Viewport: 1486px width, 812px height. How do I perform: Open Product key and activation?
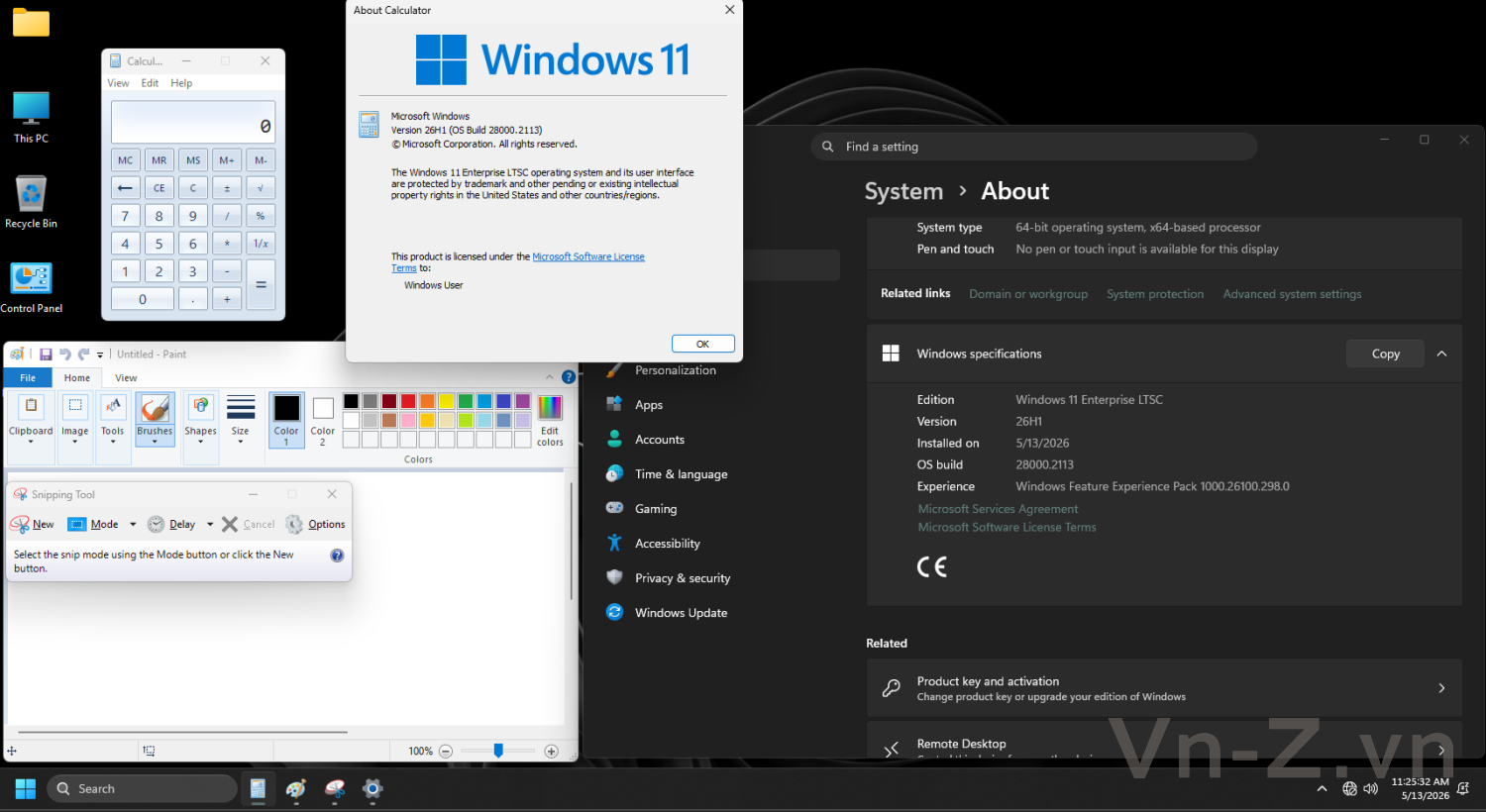[1164, 688]
